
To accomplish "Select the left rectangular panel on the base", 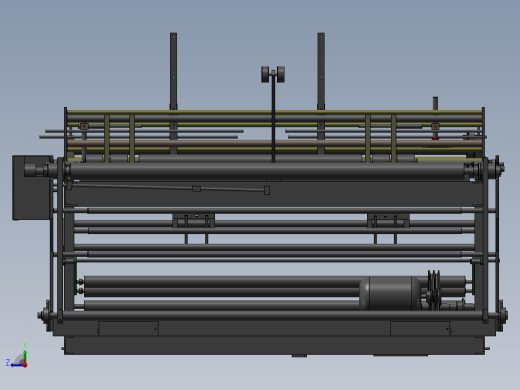I will tap(128, 328).
